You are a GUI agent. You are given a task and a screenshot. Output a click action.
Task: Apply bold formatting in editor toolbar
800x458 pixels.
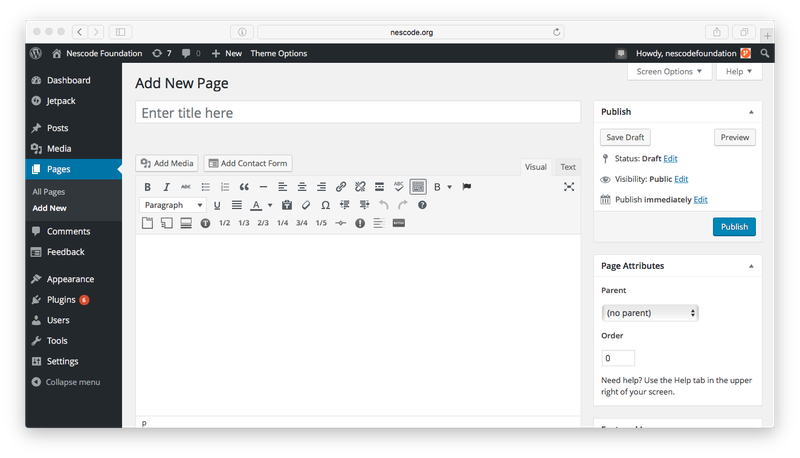147,187
